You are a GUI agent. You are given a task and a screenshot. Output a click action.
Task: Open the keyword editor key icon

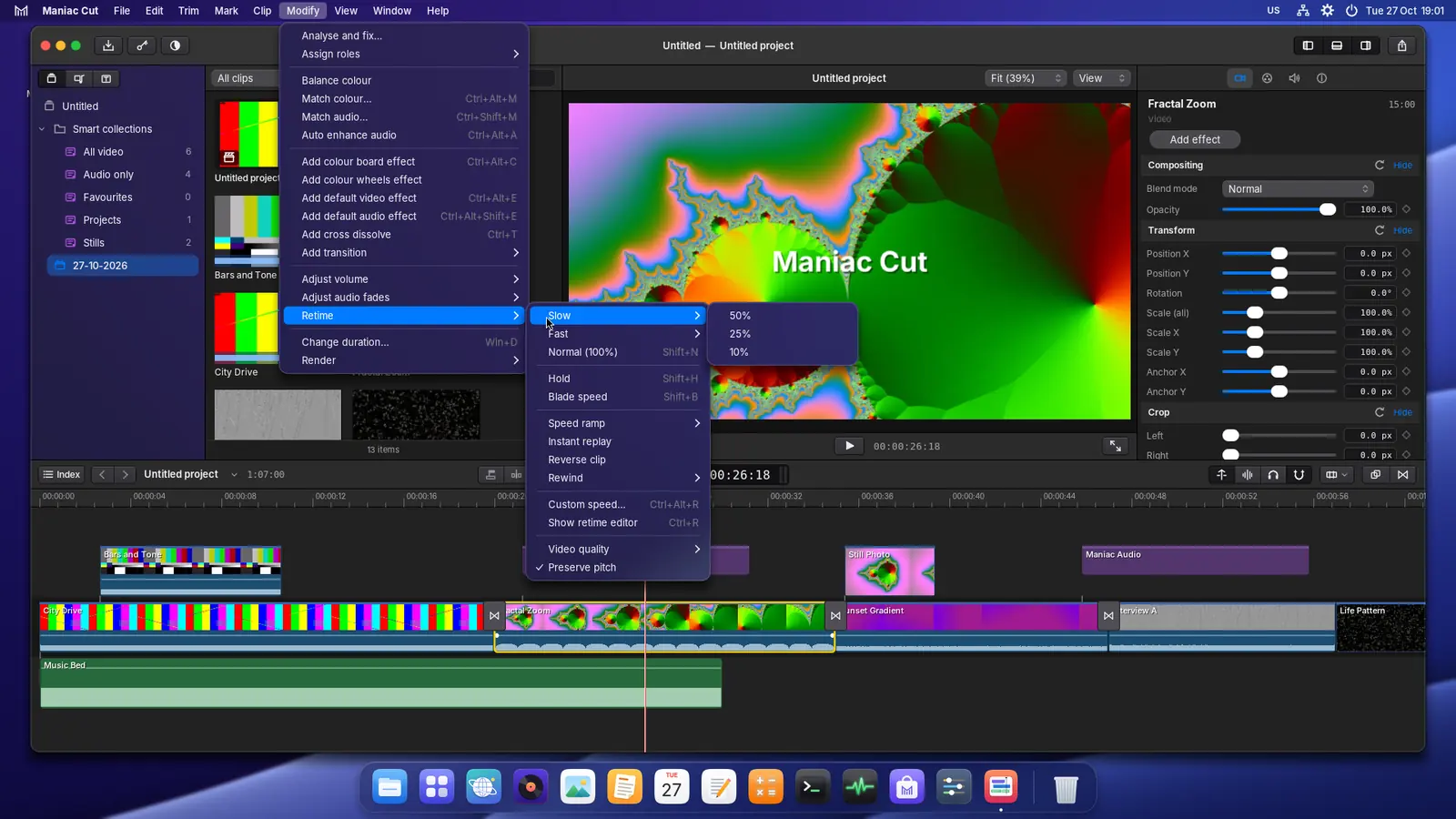click(142, 45)
